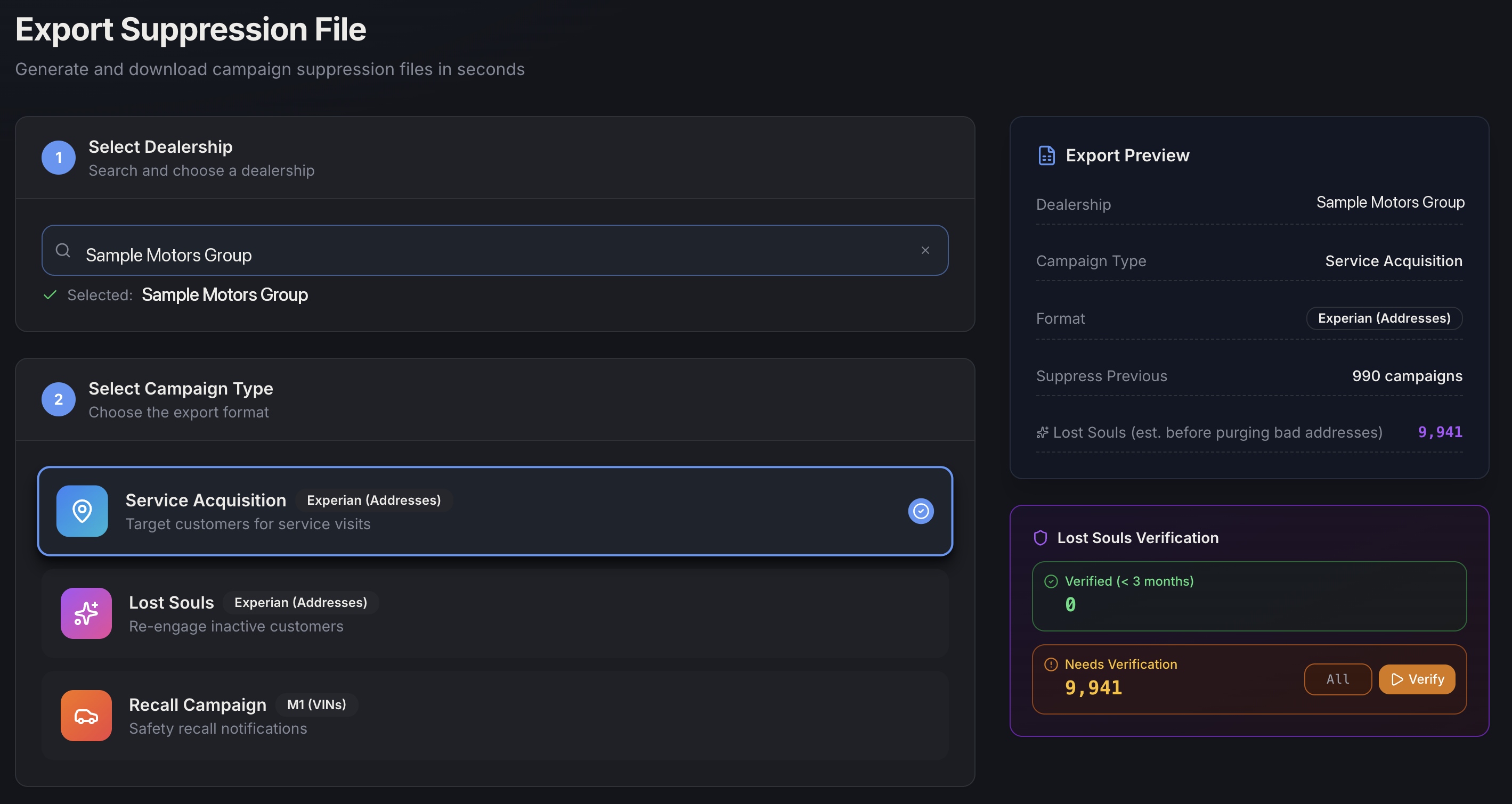Click the Export Preview document icon
This screenshot has height=804, width=1512.
coord(1046,155)
